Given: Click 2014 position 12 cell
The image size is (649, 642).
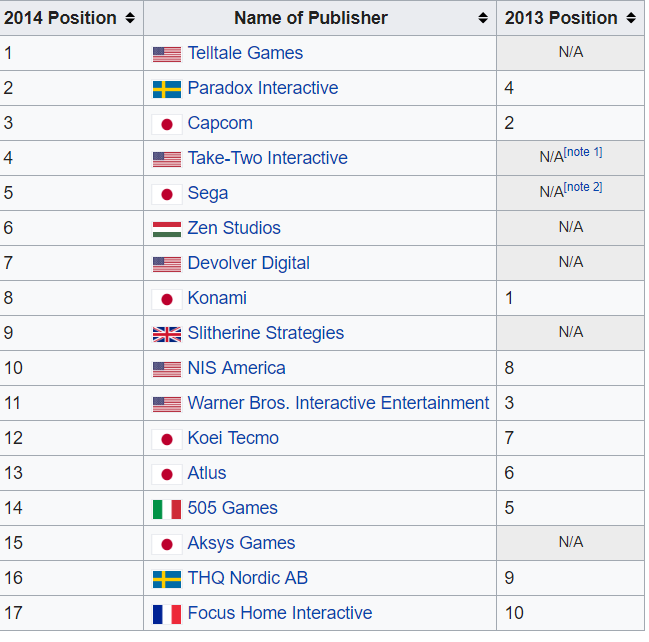Looking at the screenshot, I should pos(71,438).
